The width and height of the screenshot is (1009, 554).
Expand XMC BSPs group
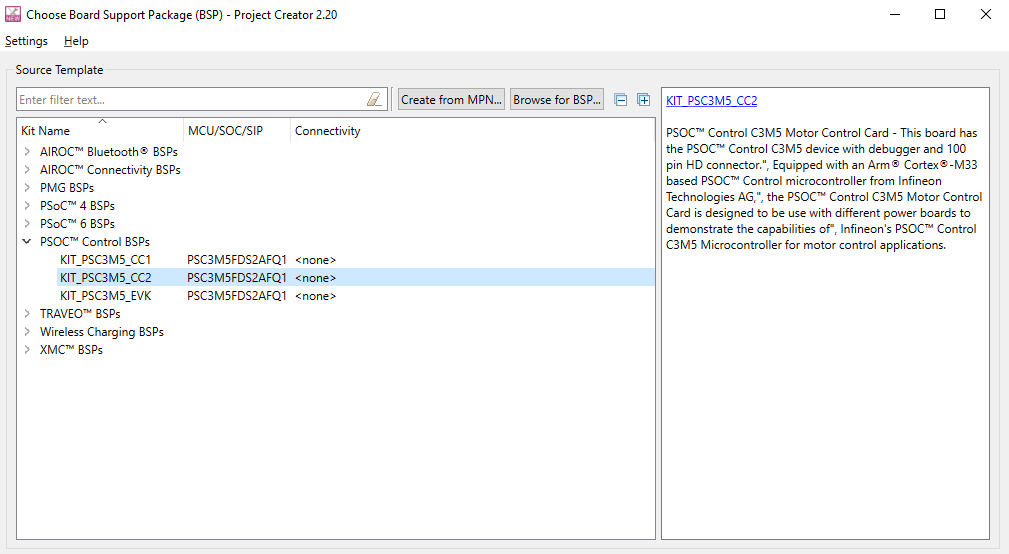tap(27, 350)
